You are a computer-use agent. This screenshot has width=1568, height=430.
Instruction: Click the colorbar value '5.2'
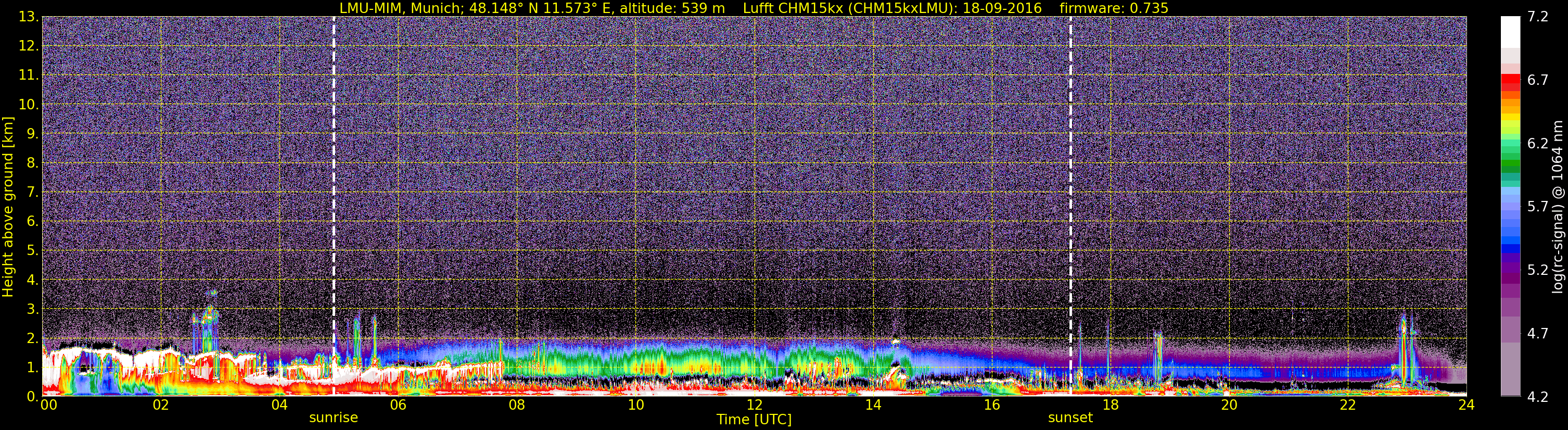pyautogui.click(x=1538, y=270)
